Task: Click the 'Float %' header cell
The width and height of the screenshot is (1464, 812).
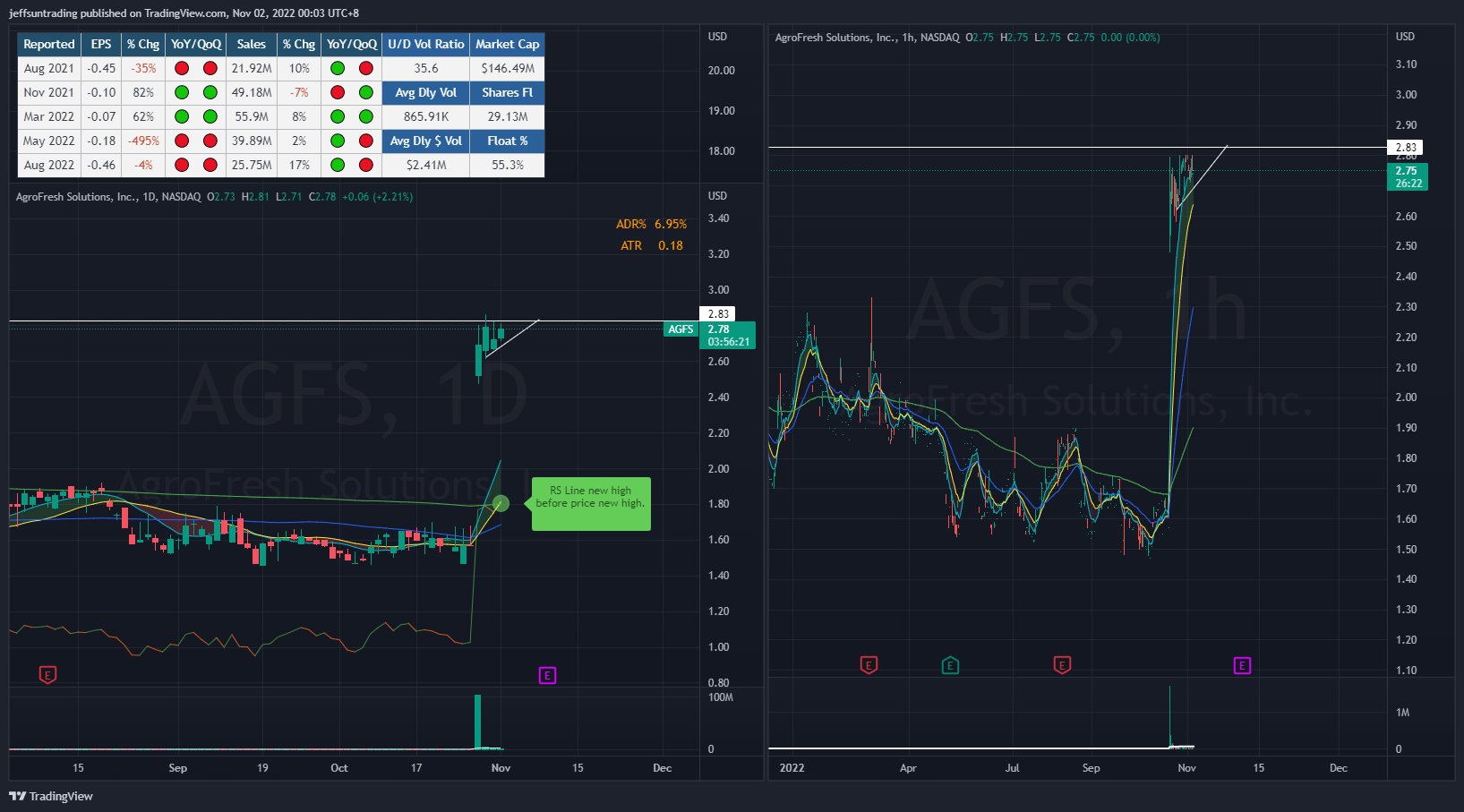Action: [508, 141]
